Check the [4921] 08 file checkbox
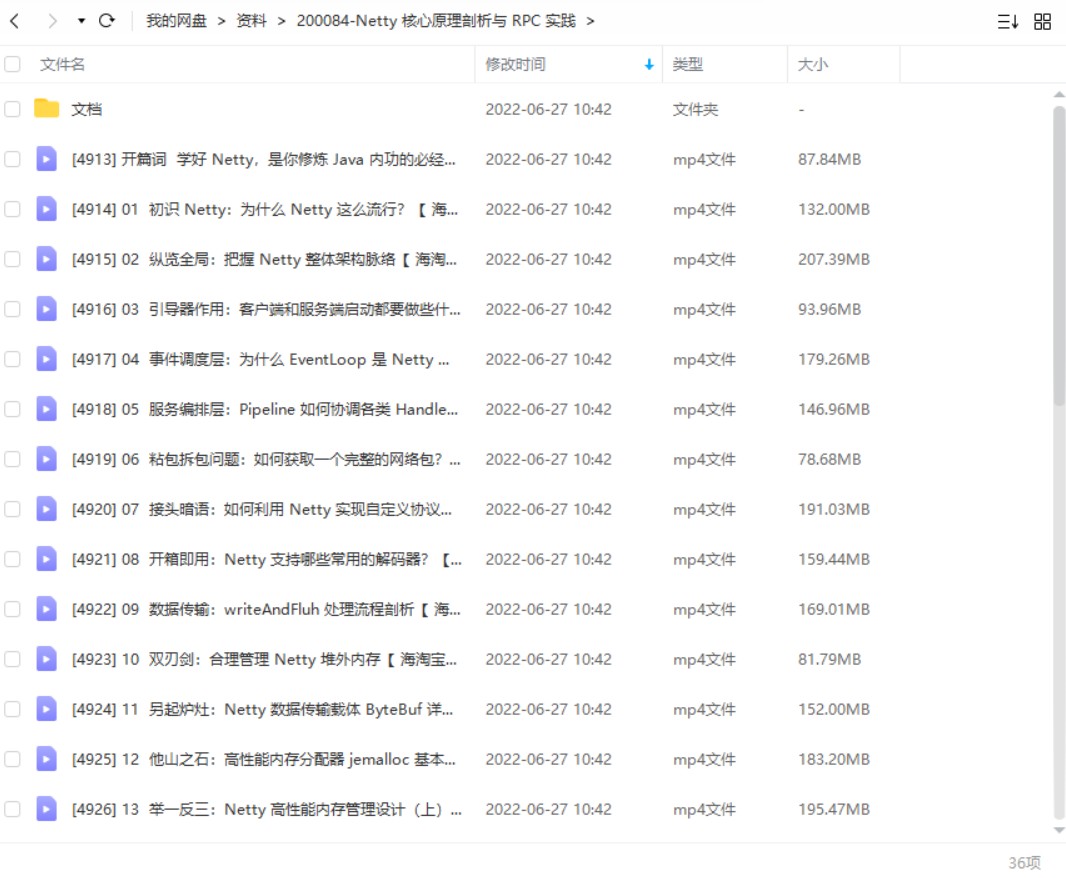 click(x=12, y=559)
